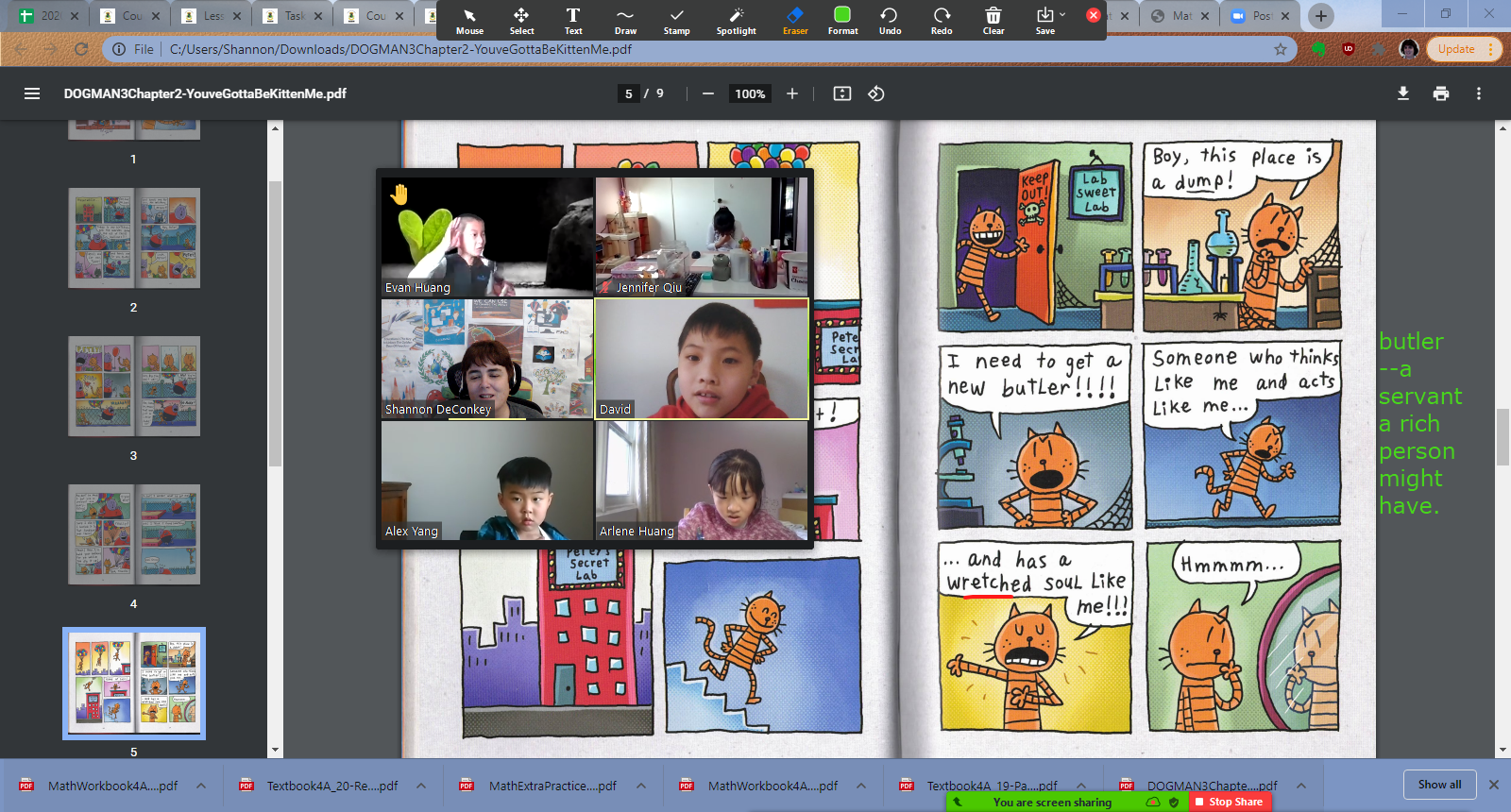This screenshot has height=812, width=1511.
Task: Close the downloads bar
Action: pos(1494,785)
